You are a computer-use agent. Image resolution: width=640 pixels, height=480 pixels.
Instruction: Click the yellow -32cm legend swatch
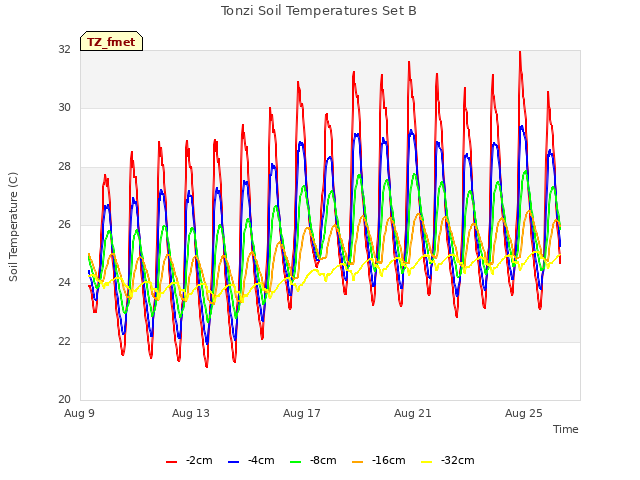[x=427, y=462]
